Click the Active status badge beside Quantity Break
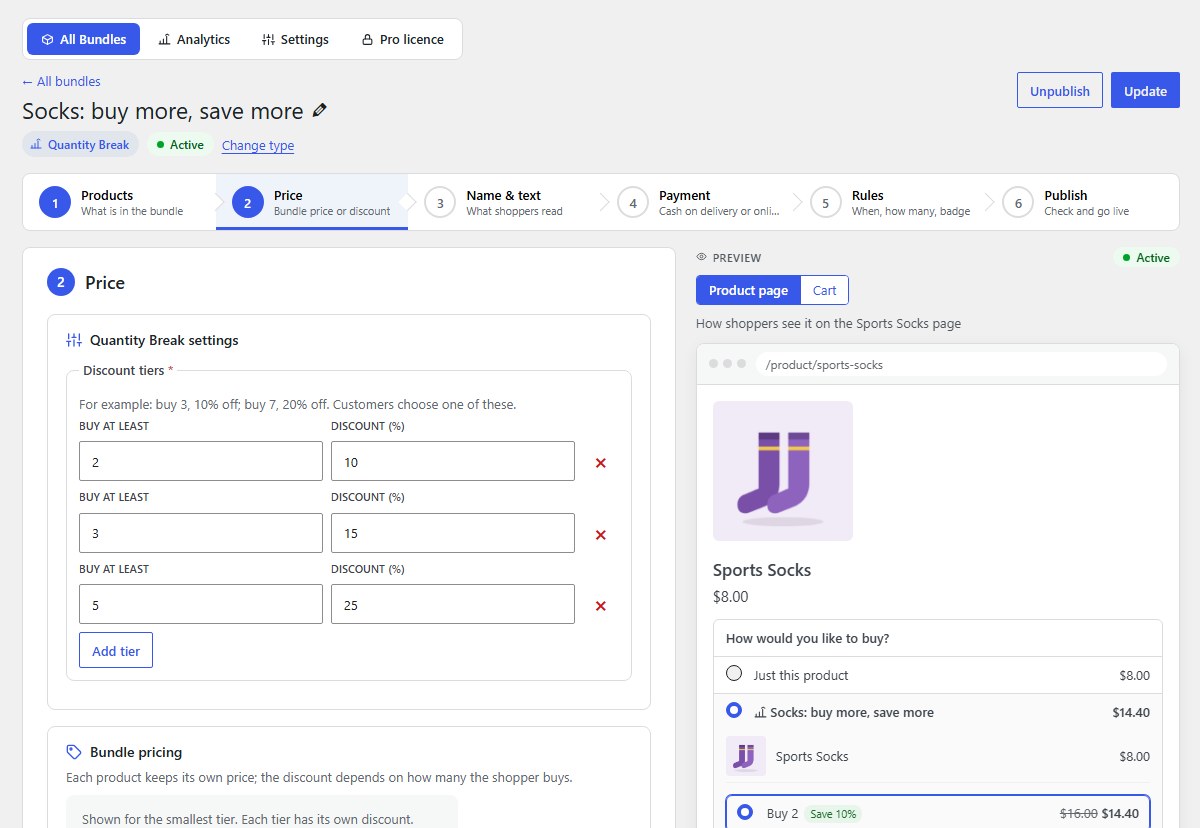 [180, 145]
